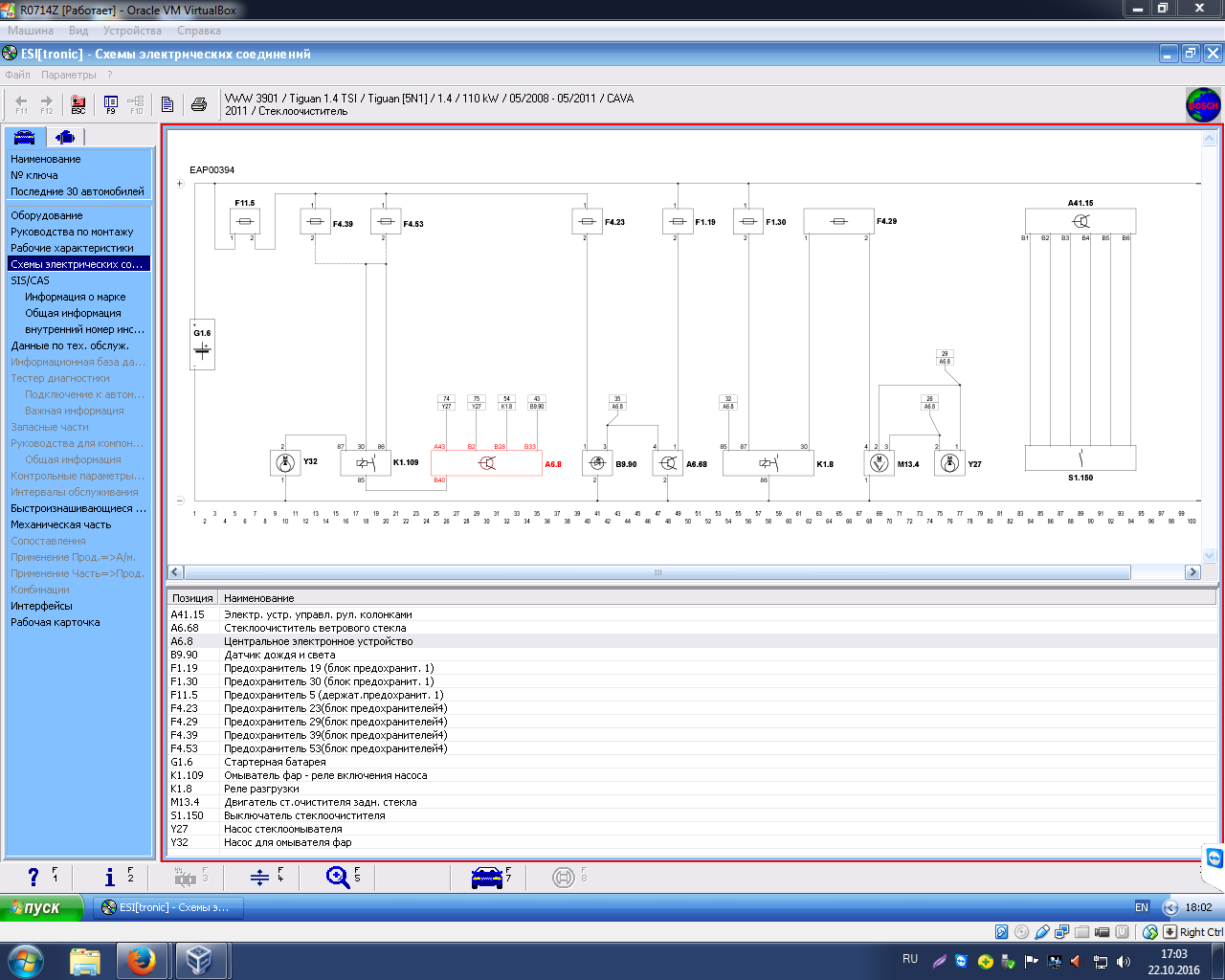Open the F1 help question mark
The width and height of the screenshot is (1225, 980).
click(x=33, y=876)
